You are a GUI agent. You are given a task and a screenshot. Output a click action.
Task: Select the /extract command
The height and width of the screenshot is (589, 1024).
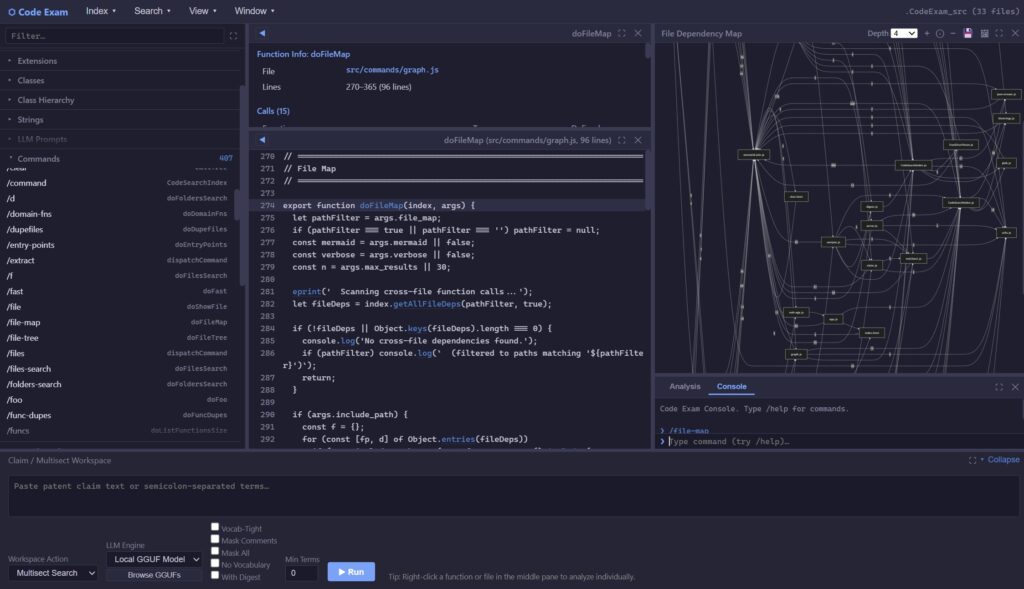click(x=118, y=261)
